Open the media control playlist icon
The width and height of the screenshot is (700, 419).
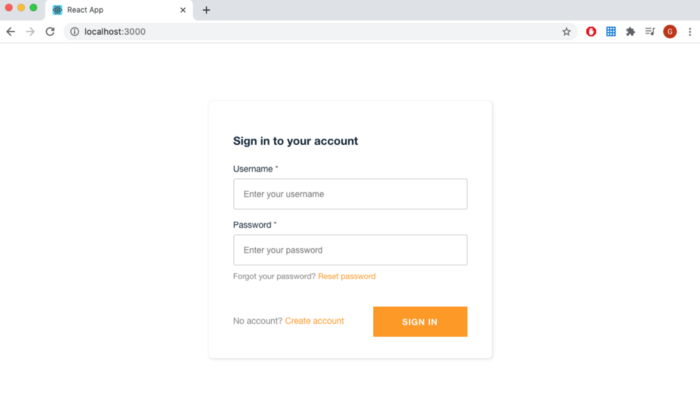tap(650, 32)
